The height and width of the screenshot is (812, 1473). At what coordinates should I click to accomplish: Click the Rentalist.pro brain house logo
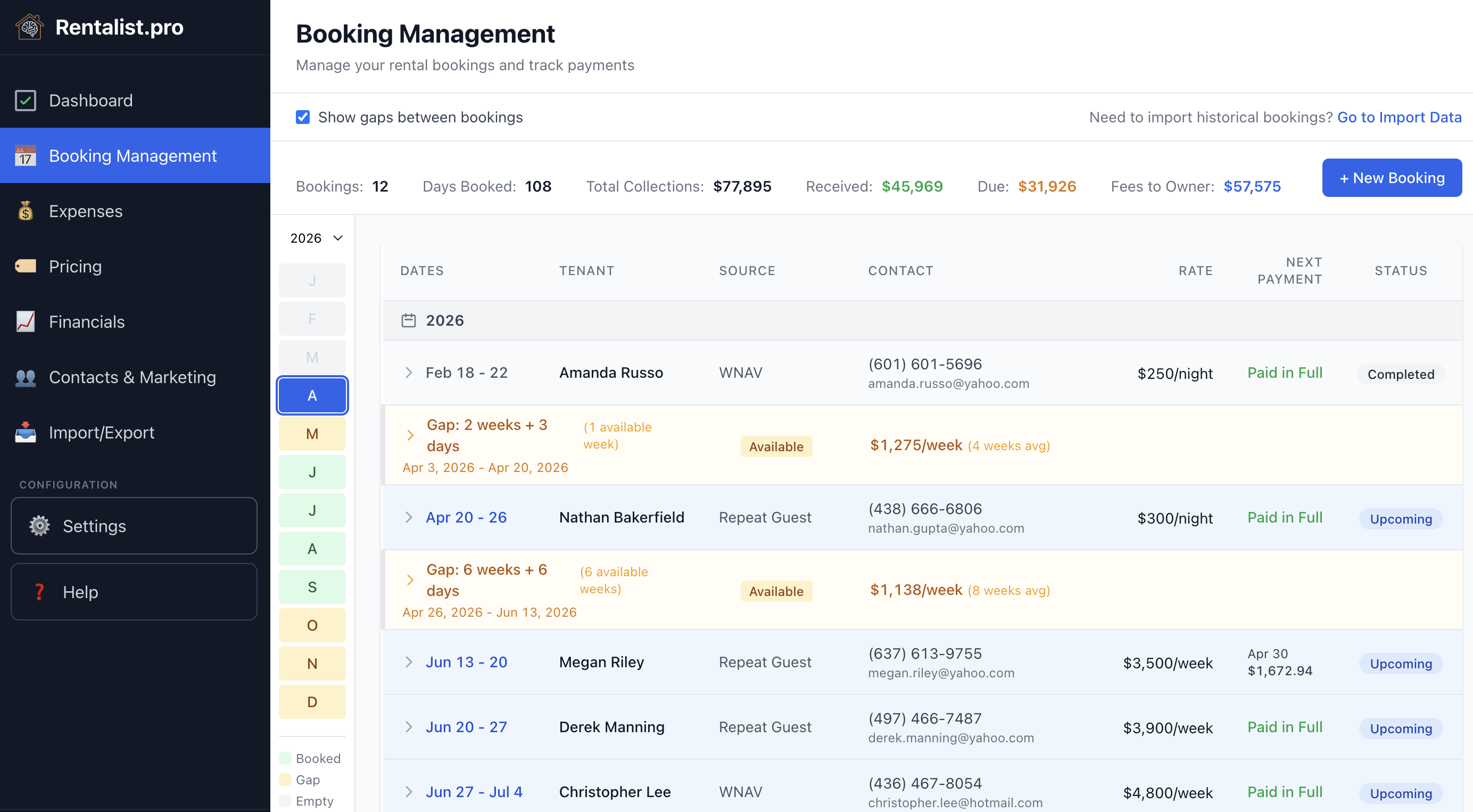pyautogui.click(x=30, y=26)
